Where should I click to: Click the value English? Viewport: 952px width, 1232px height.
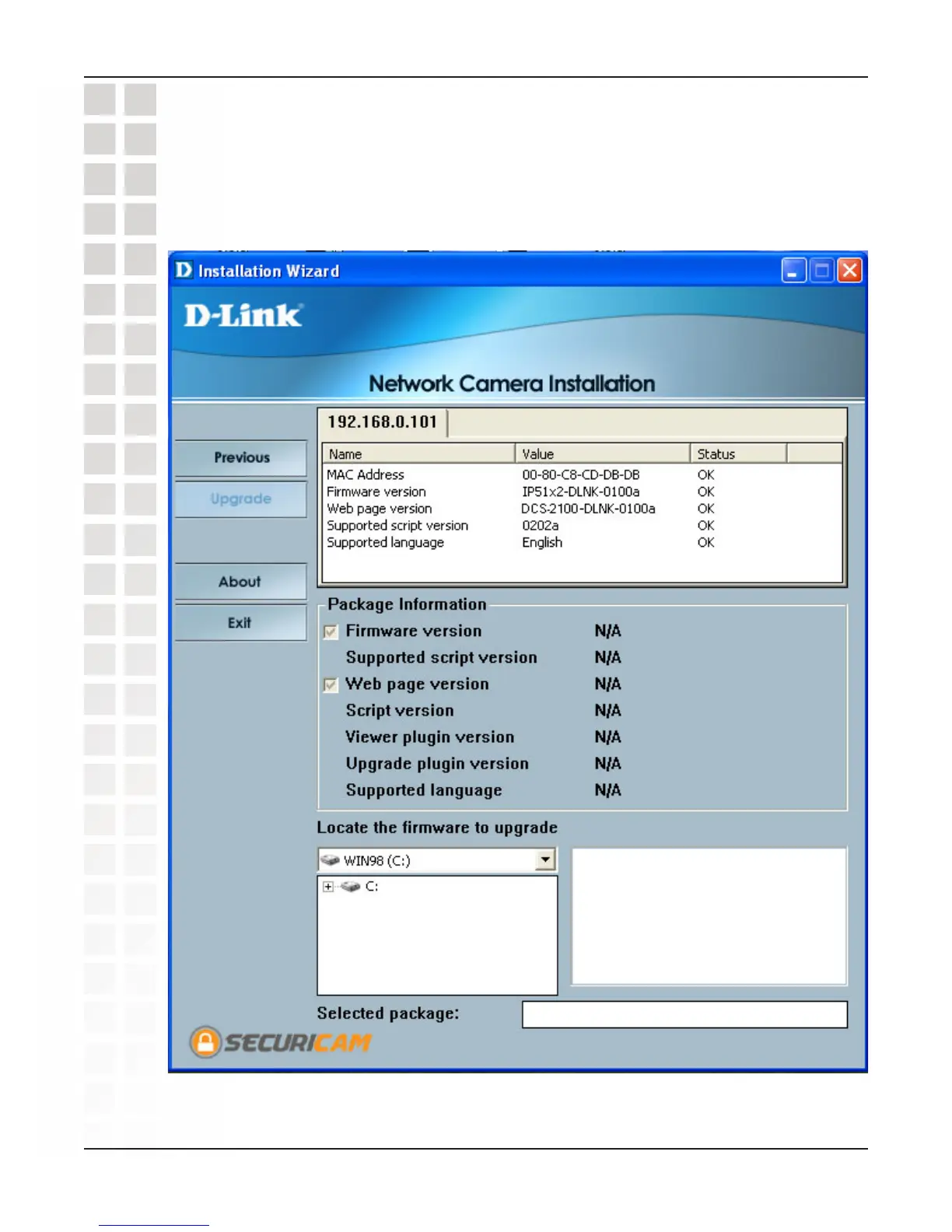coord(542,543)
